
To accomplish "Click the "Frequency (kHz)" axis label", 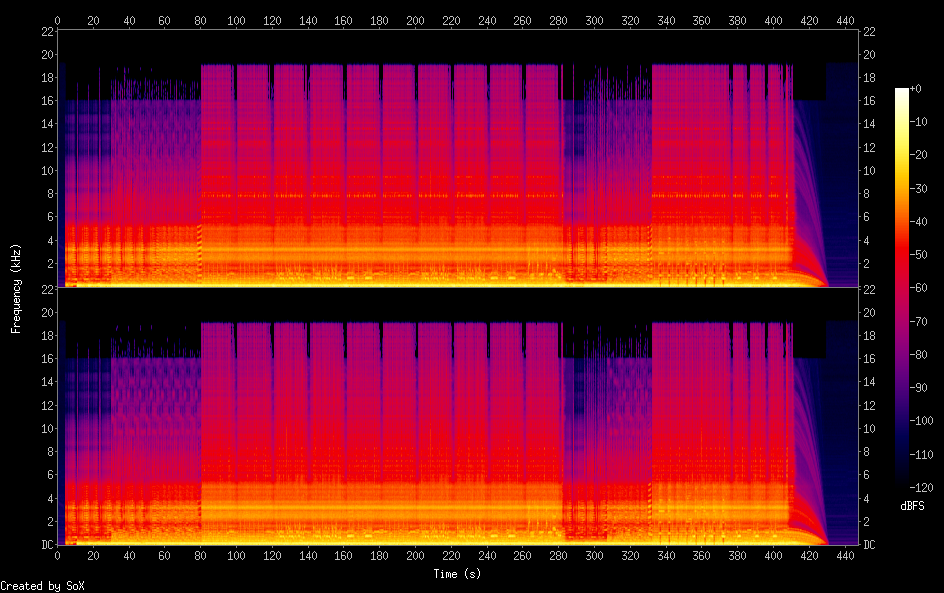I will [x=16, y=288].
